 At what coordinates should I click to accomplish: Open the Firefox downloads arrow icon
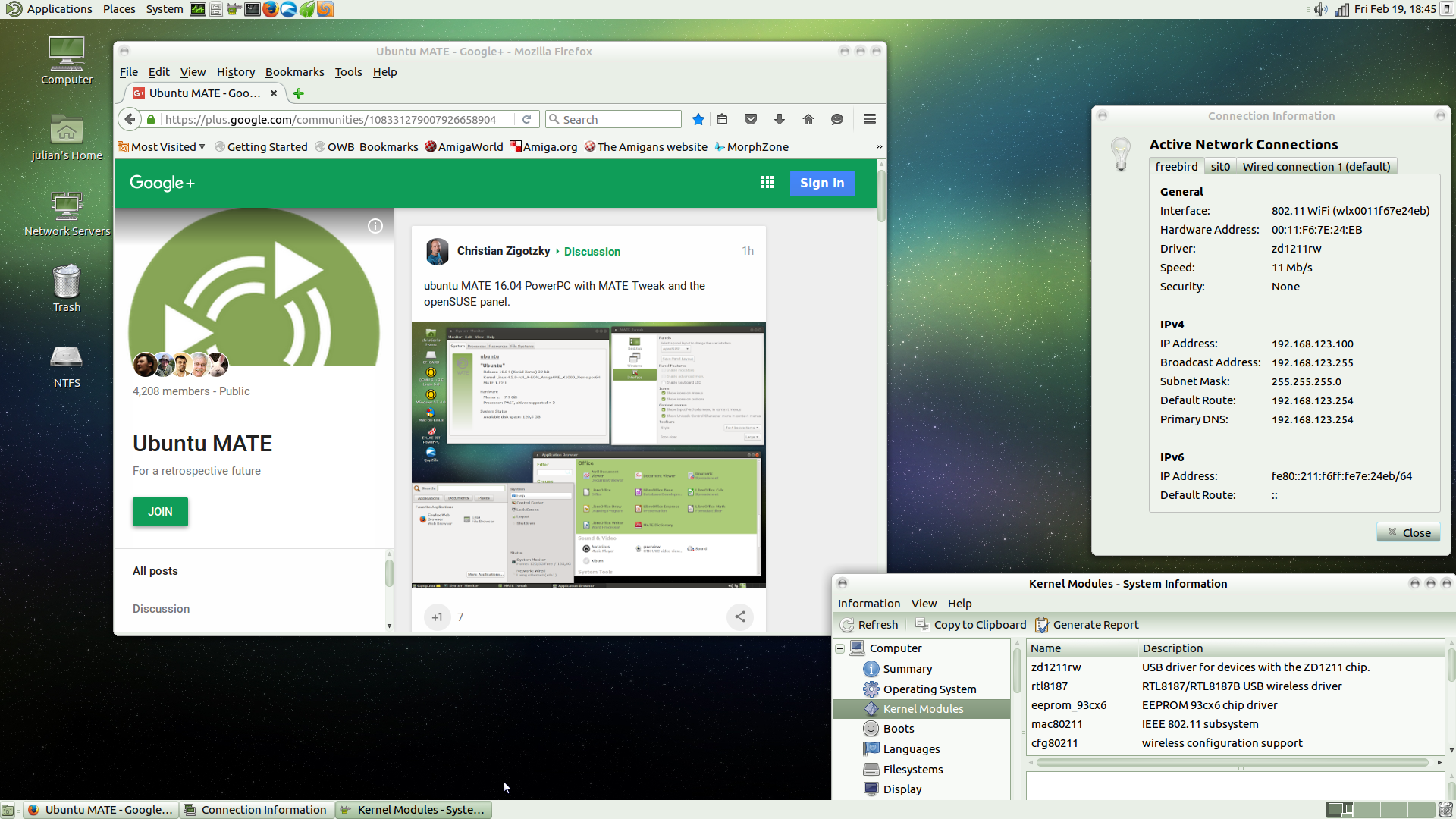click(779, 119)
